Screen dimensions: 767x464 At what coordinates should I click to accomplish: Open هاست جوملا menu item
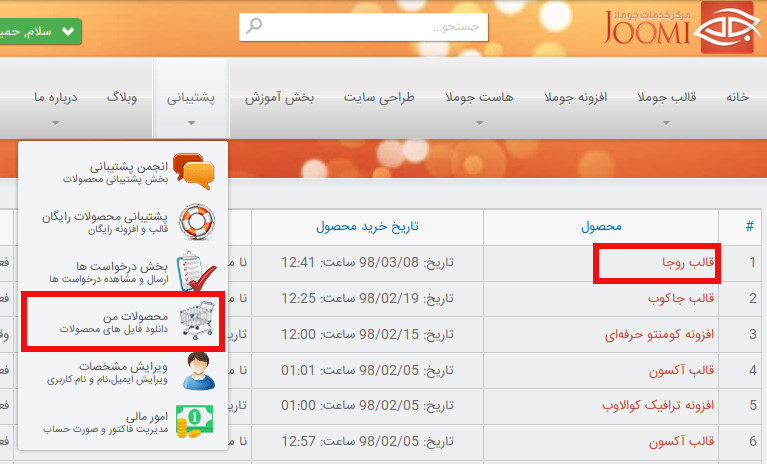click(479, 97)
